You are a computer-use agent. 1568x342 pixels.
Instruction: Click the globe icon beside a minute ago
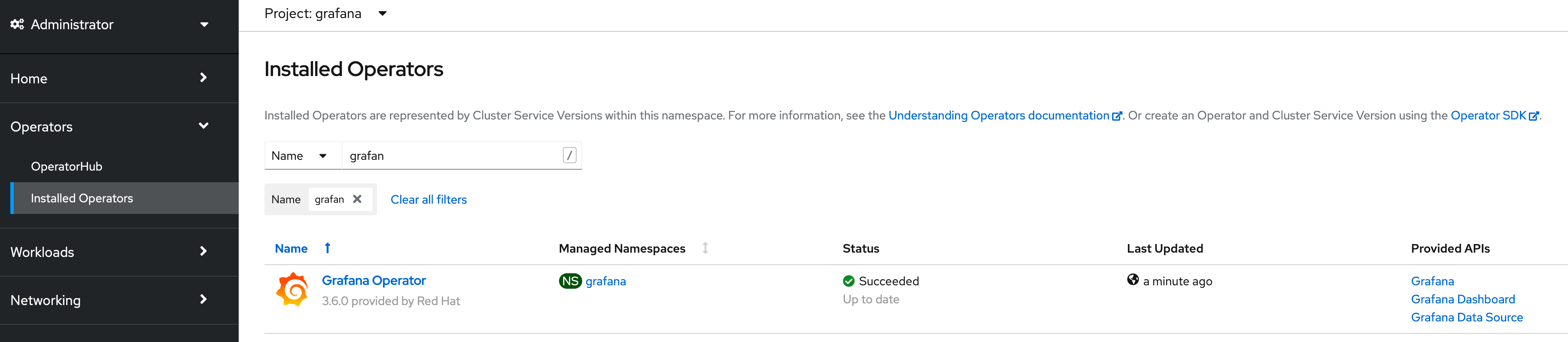click(x=1133, y=280)
